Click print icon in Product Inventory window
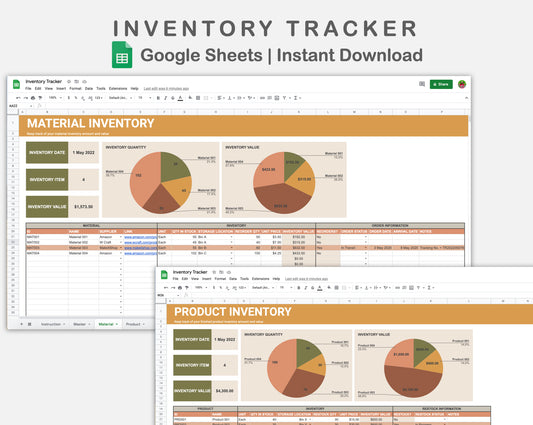The height and width of the screenshot is (425, 533). point(180,288)
